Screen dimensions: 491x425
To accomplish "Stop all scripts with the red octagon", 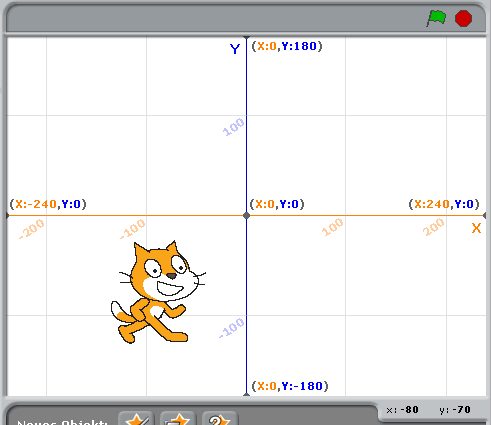I will [x=463, y=18].
